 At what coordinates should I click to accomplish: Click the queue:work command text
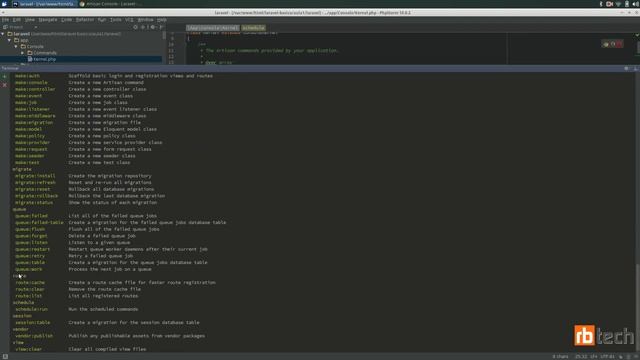click(29, 269)
